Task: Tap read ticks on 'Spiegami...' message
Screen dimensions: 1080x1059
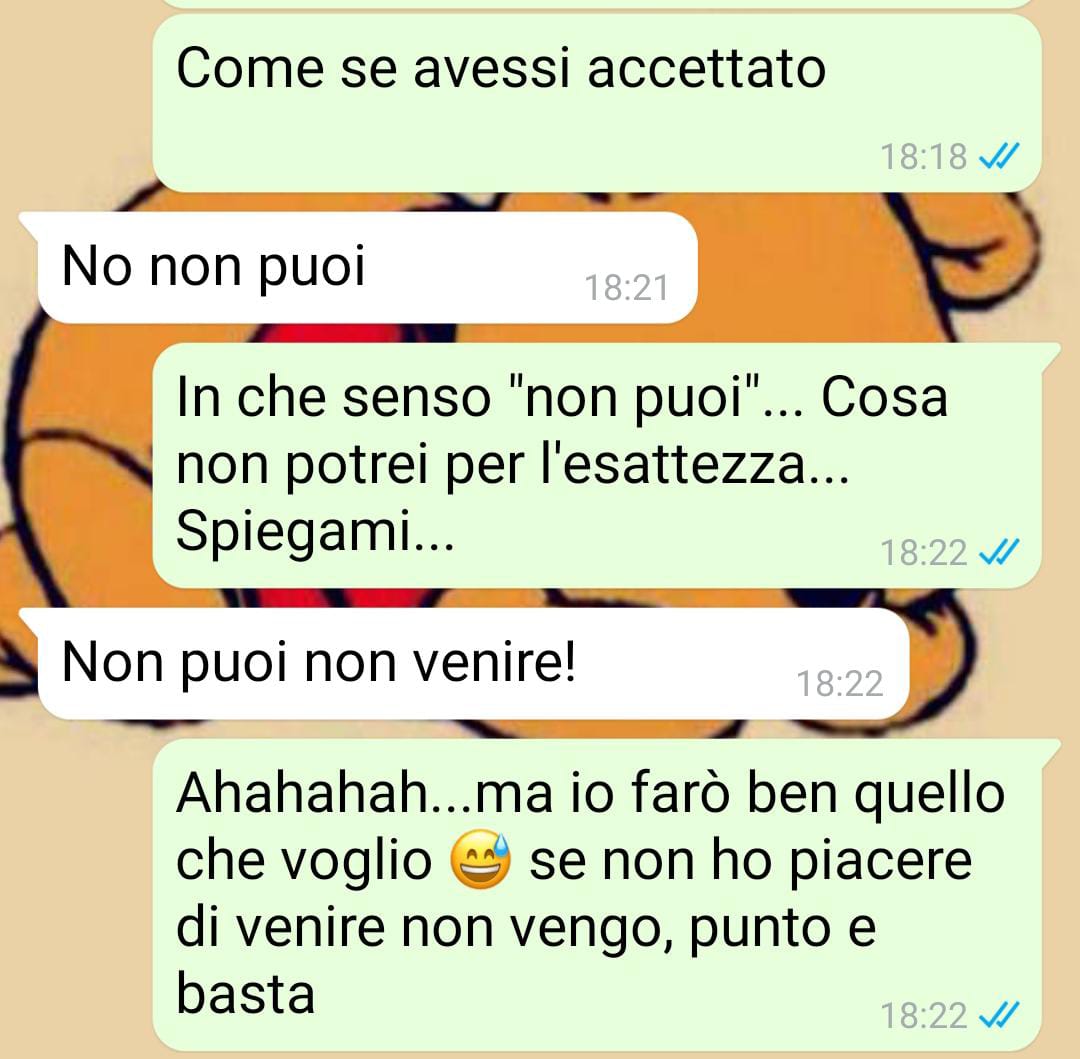Action: coord(999,552)
